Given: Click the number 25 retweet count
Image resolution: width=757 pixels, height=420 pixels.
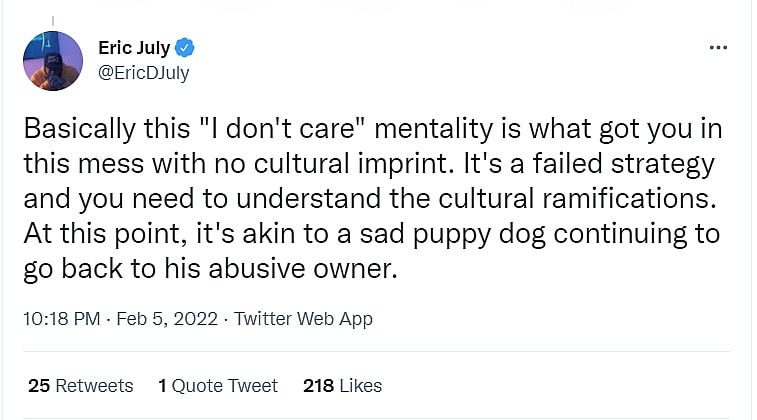Looking at the screenshot, I should point(39,385).
